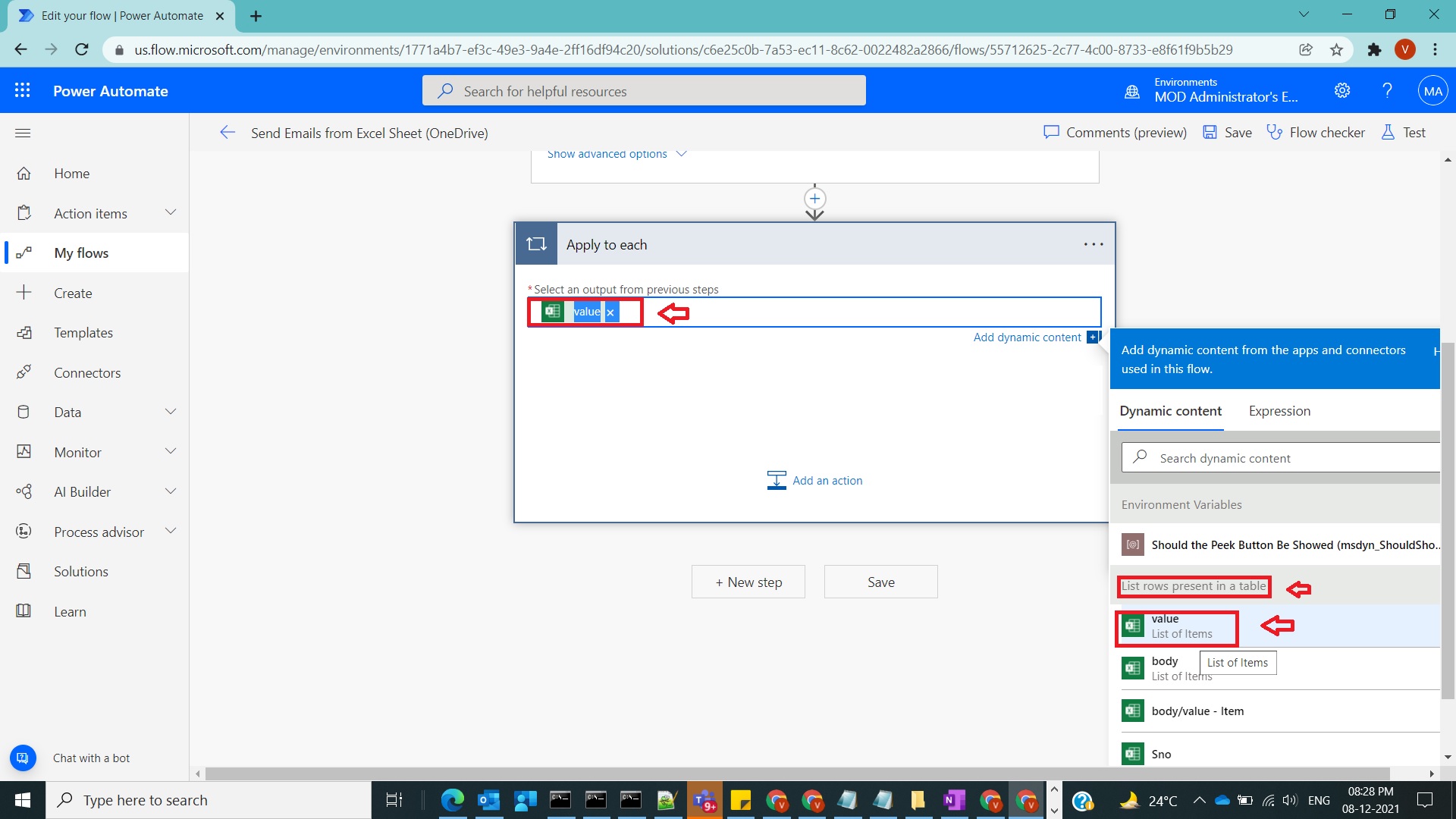Screen dimensions: 1456x819
Task: Open the My flows section
Action: click(81, 253)
